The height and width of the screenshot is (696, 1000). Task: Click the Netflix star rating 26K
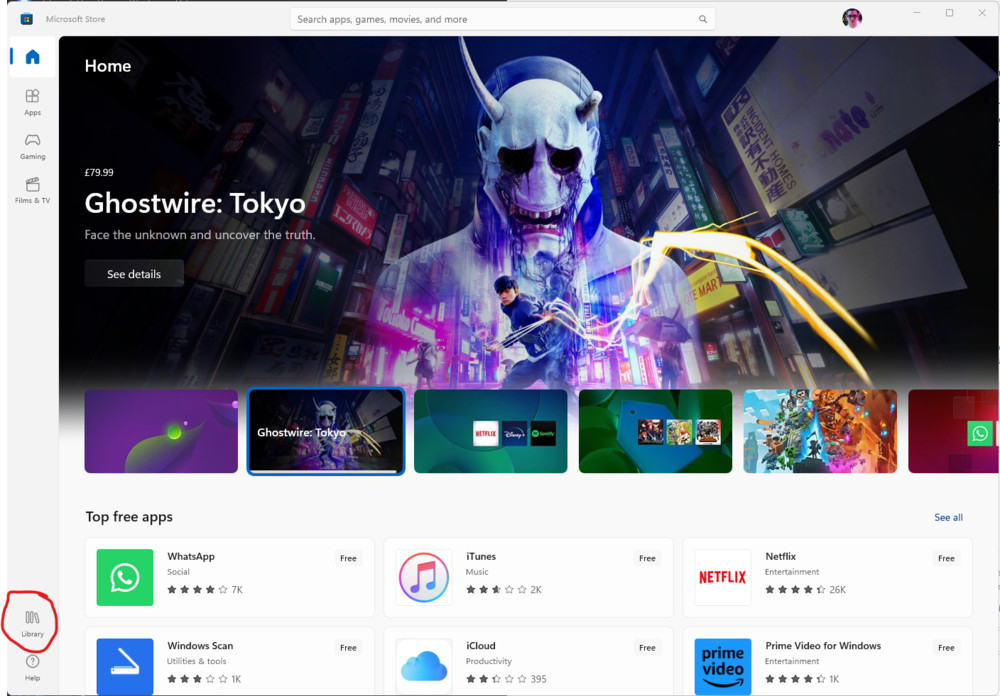click(x=806, y=589)
